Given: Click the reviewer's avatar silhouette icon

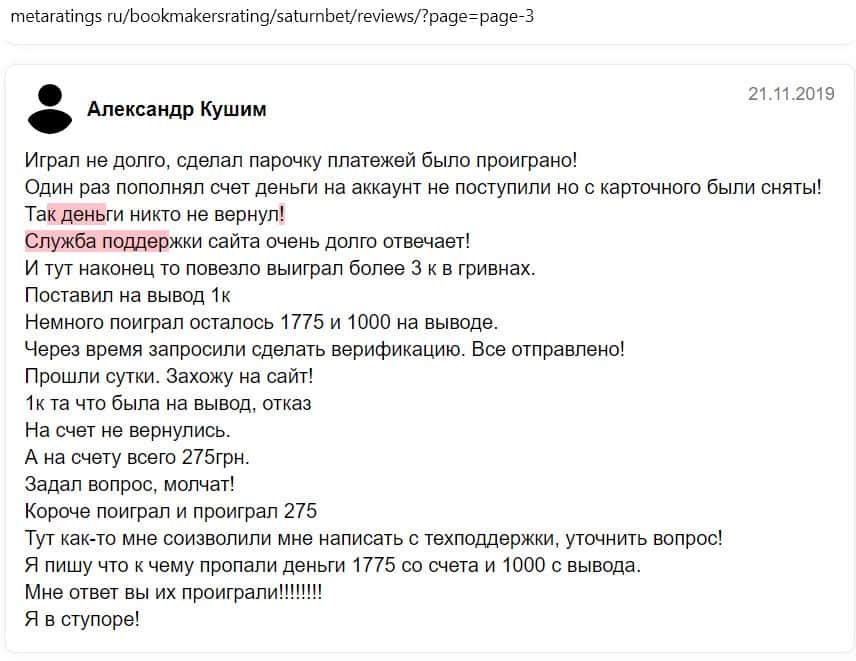Looking at the screenshot, I should [48, 108].
